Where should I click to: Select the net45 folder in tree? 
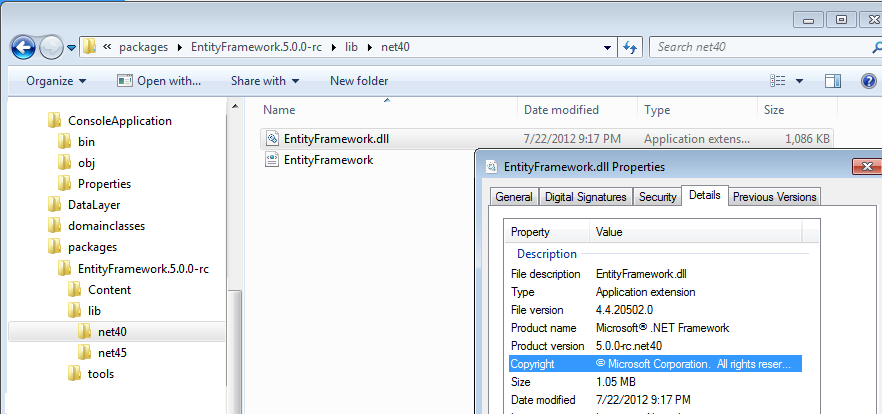pyautogui.click(x=112, y=353)
